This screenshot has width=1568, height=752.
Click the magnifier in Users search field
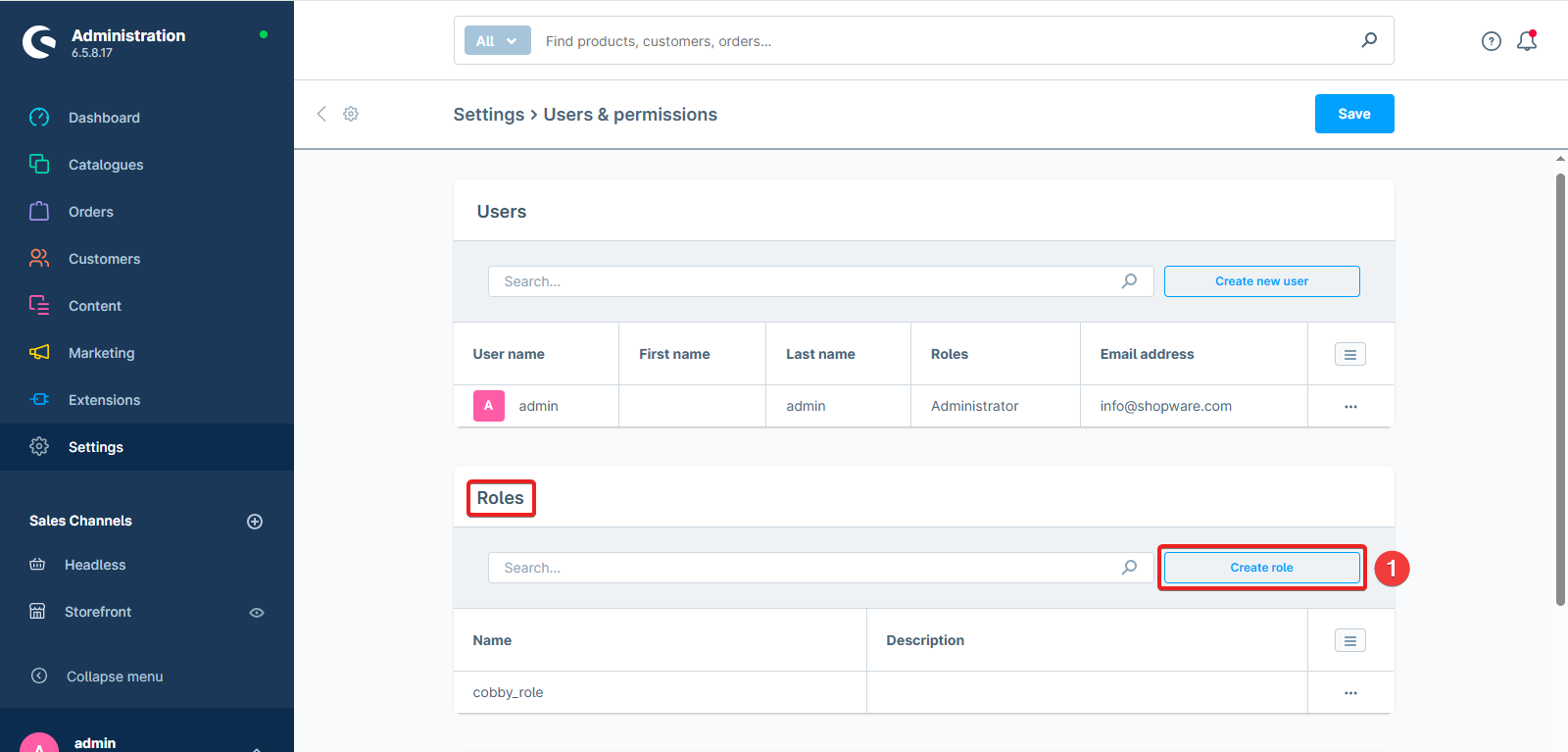1129,281
